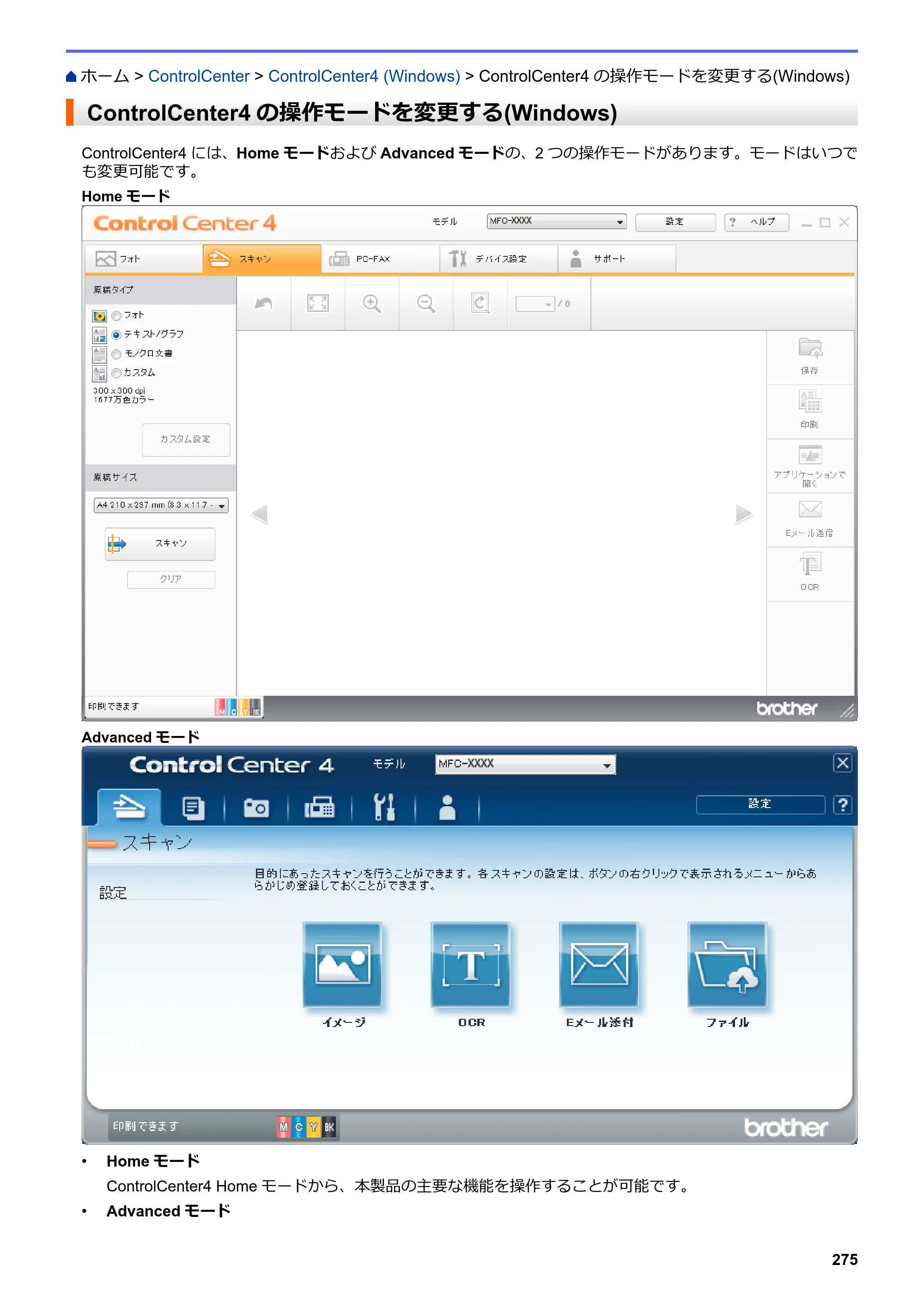Expand the Advanced mode MFC-XXXX dropdown
924x1307 pixels.
point(525,765)
